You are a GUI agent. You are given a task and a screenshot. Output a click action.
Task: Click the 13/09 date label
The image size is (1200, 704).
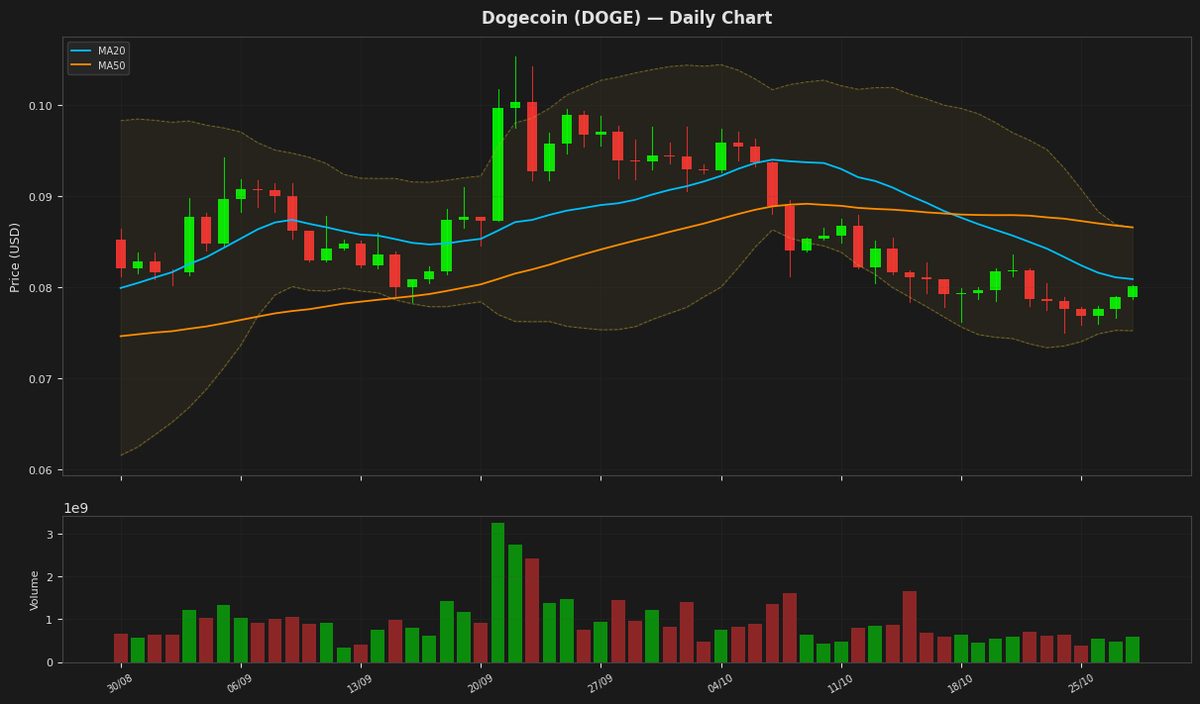click(359, 683)
